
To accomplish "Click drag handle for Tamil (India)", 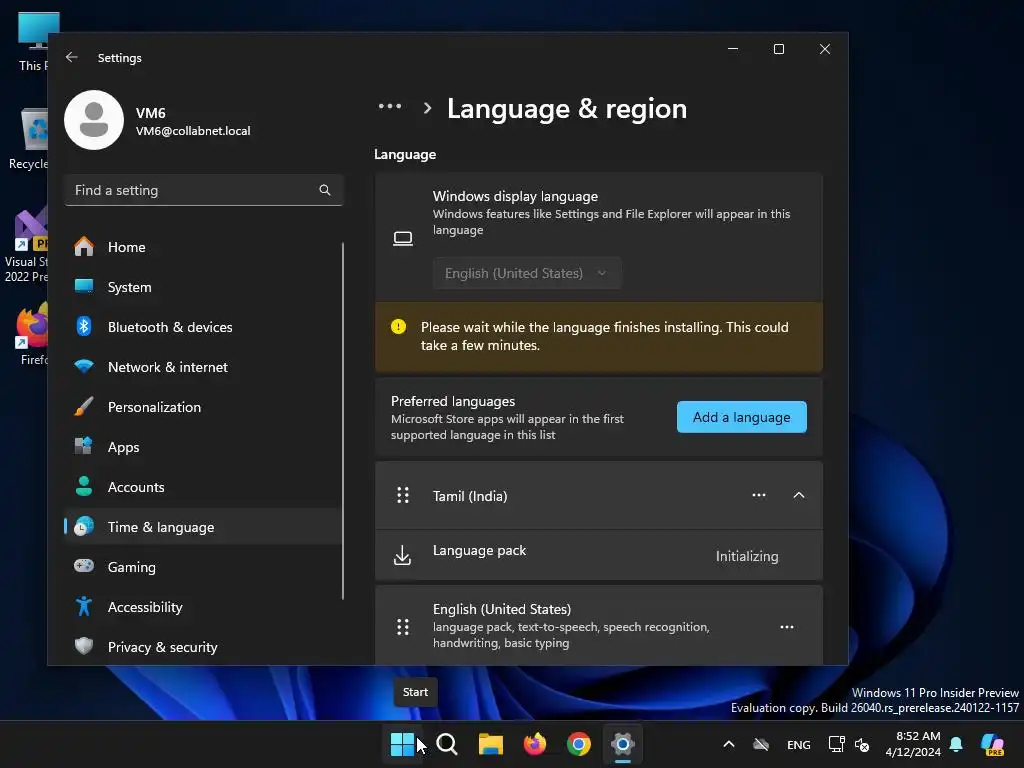I will point(403,496).
